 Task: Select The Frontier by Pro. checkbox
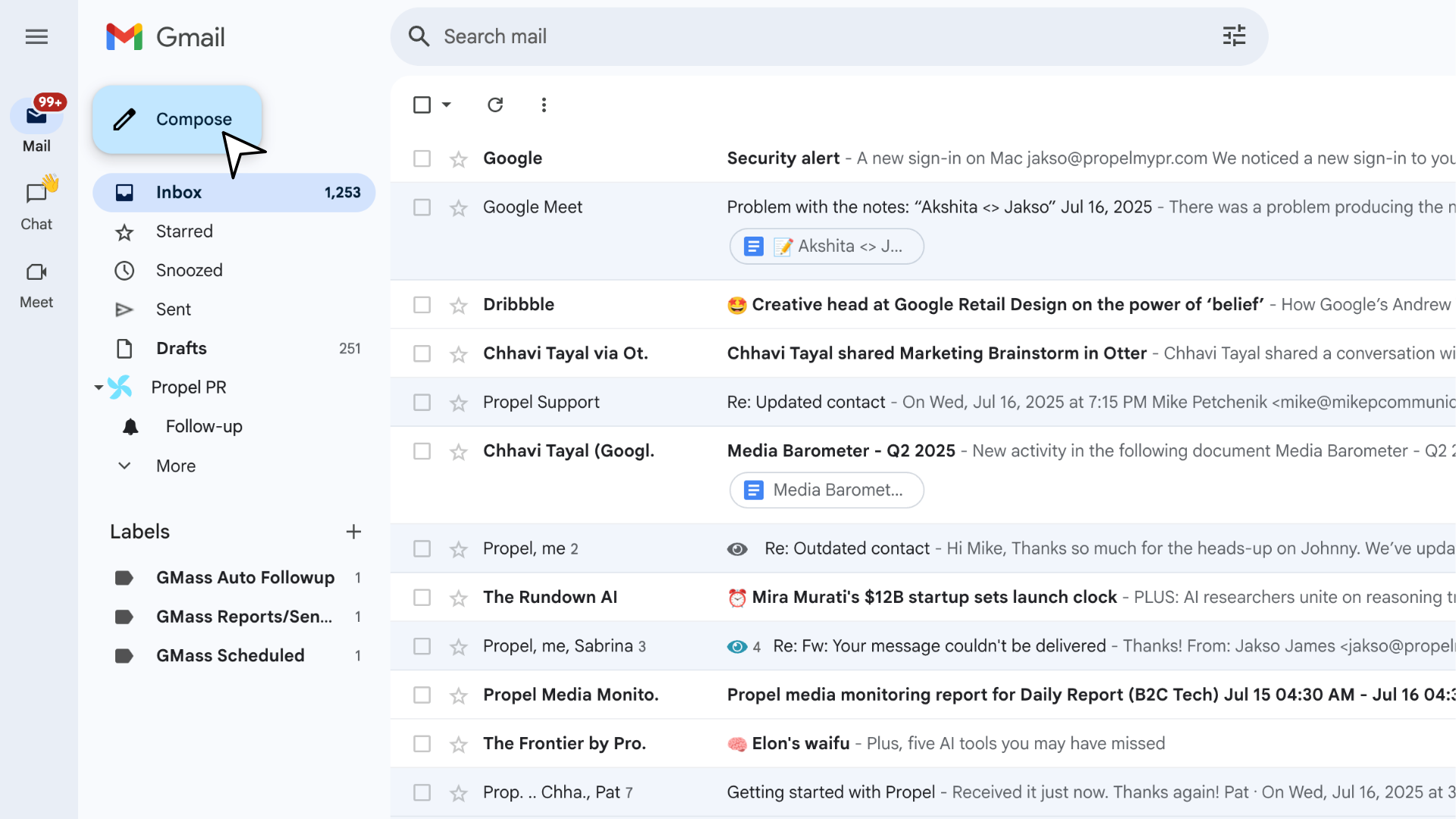tap(422, 744)
